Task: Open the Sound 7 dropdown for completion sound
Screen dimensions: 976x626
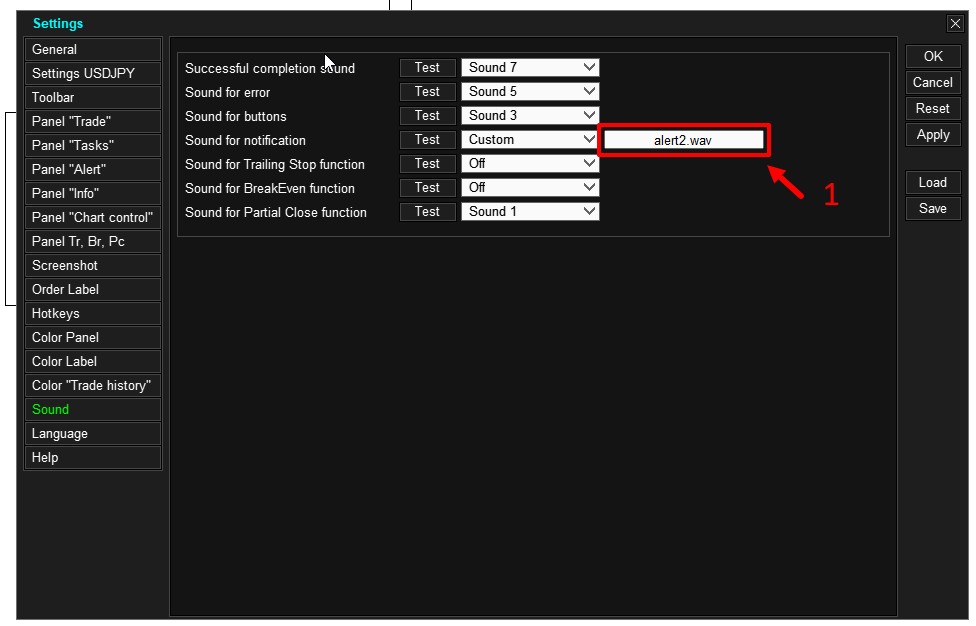Action: point(530,67)
